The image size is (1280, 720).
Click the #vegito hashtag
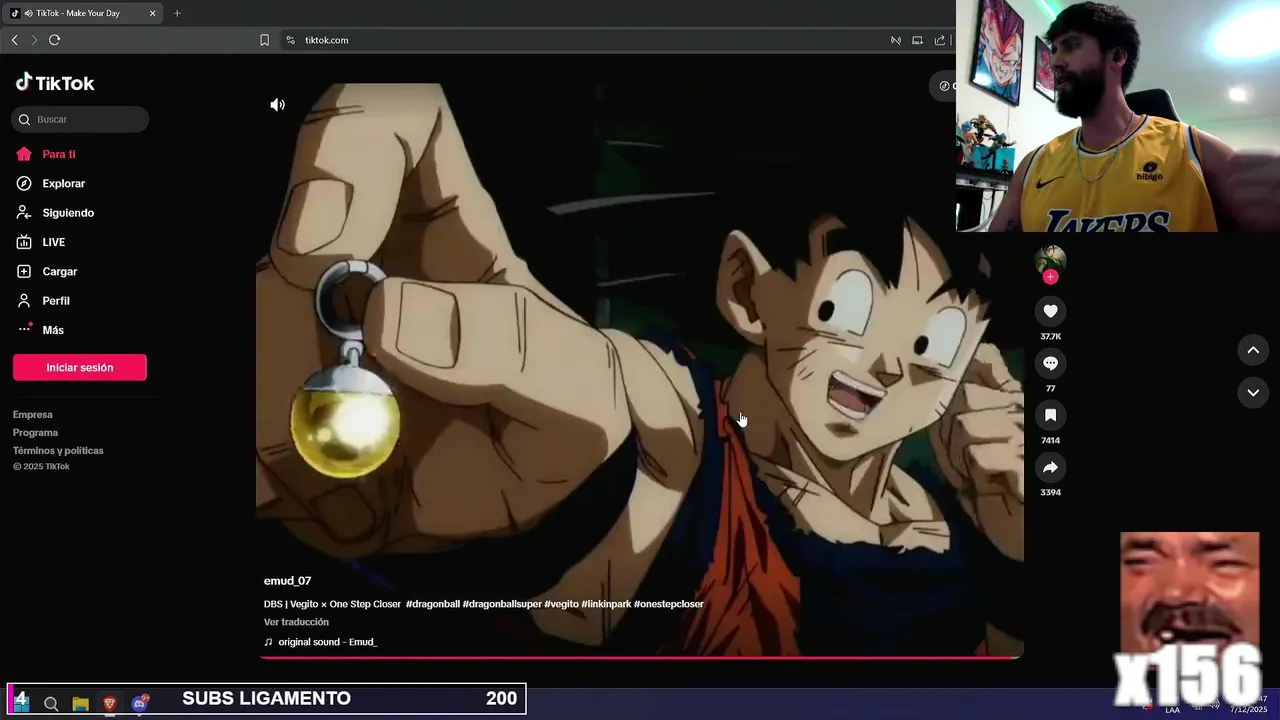point(561,604)
